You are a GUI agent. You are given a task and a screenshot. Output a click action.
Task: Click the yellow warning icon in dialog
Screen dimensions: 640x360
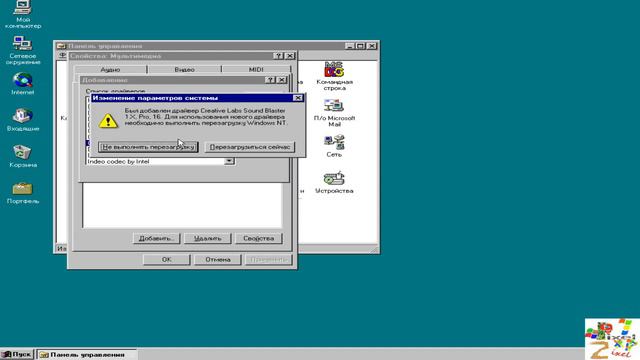coord(108,121)
